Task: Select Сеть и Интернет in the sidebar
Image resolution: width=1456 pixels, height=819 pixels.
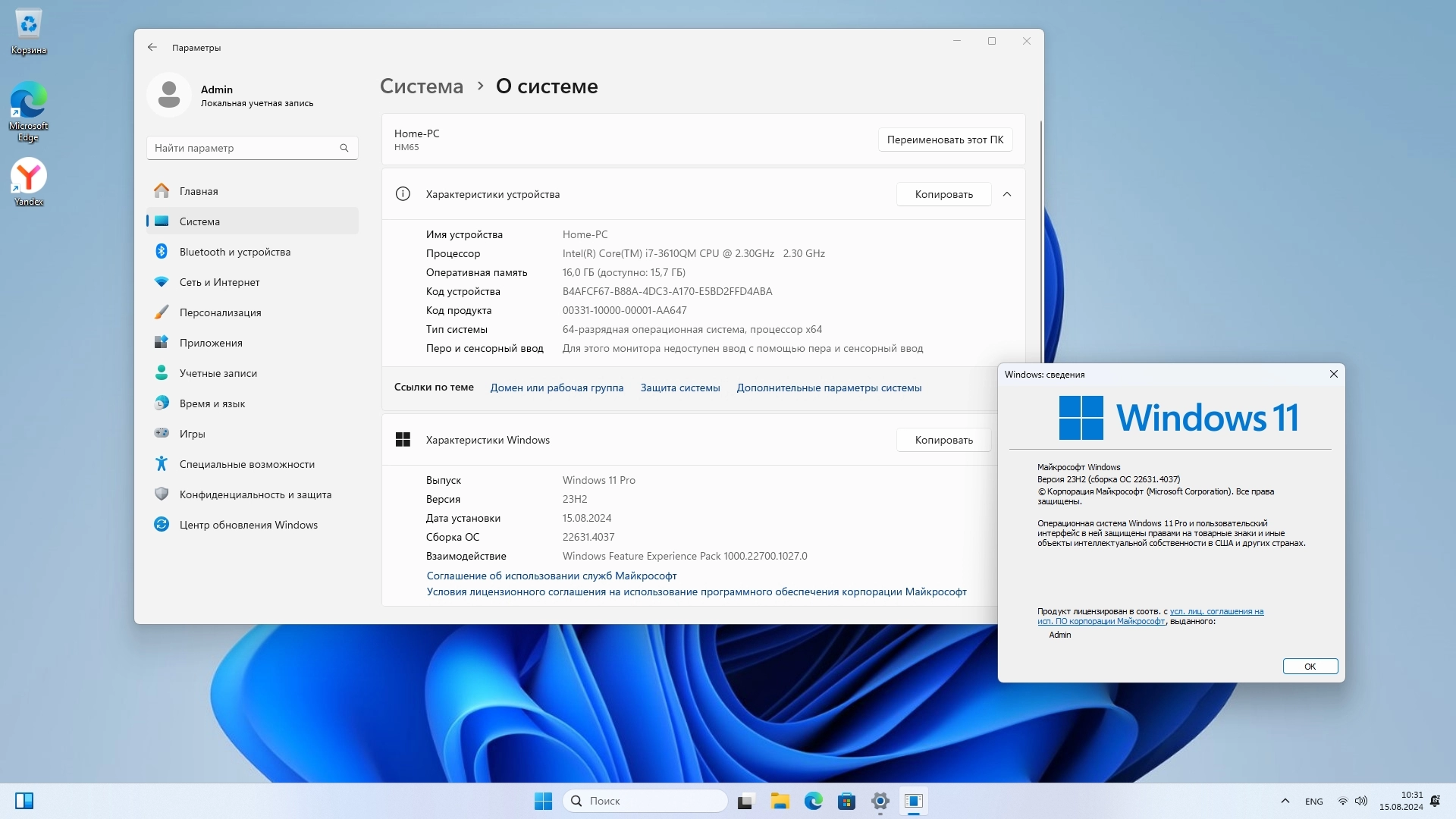Action: pyautogui.click(x=219, y=282)
